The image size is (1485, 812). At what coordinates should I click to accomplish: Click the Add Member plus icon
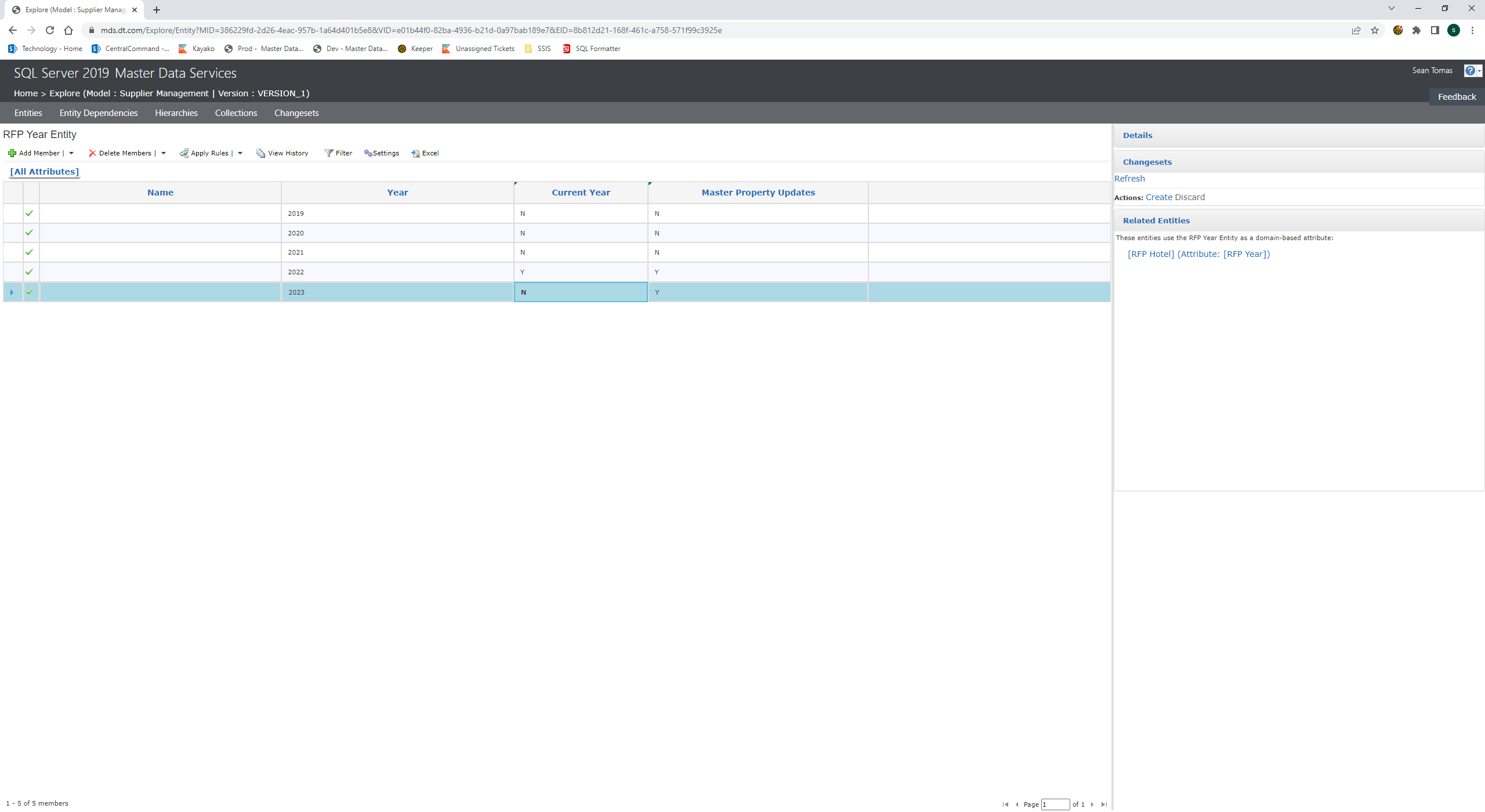(12, 153)
